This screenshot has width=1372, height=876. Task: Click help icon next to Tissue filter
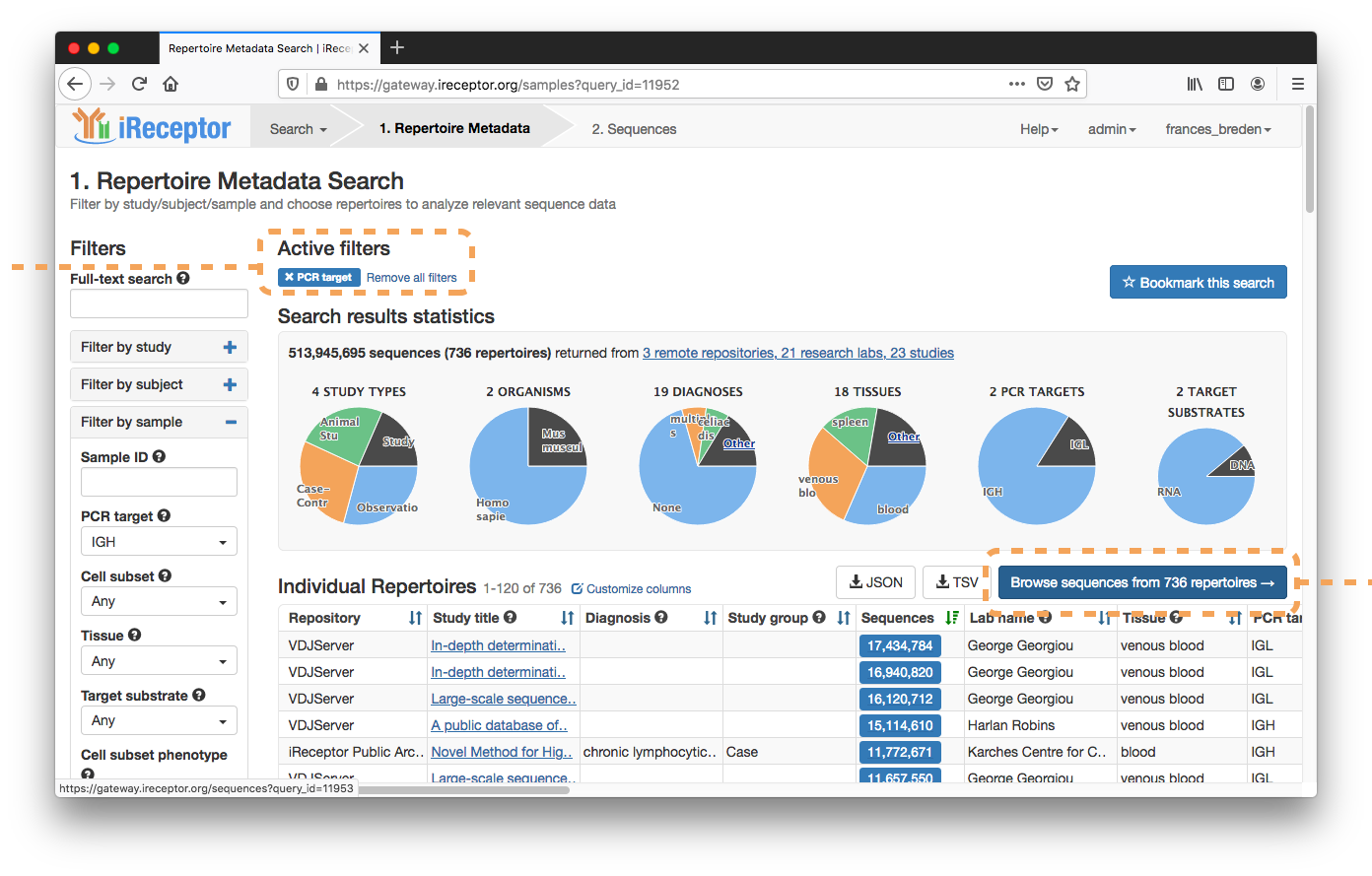tap(134, 636)
